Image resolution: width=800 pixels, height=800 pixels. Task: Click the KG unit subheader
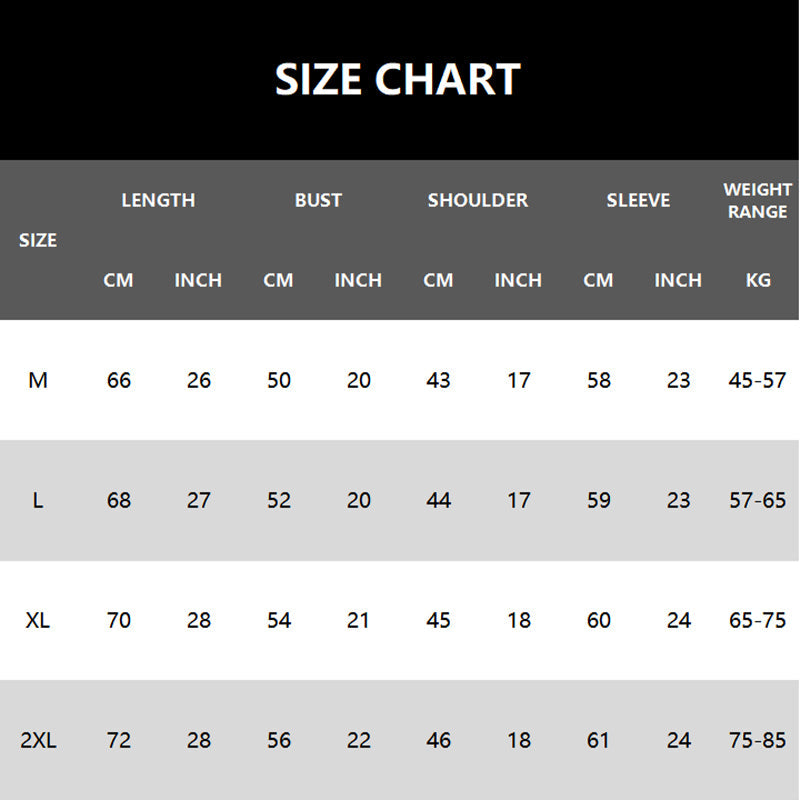point(758,280)
